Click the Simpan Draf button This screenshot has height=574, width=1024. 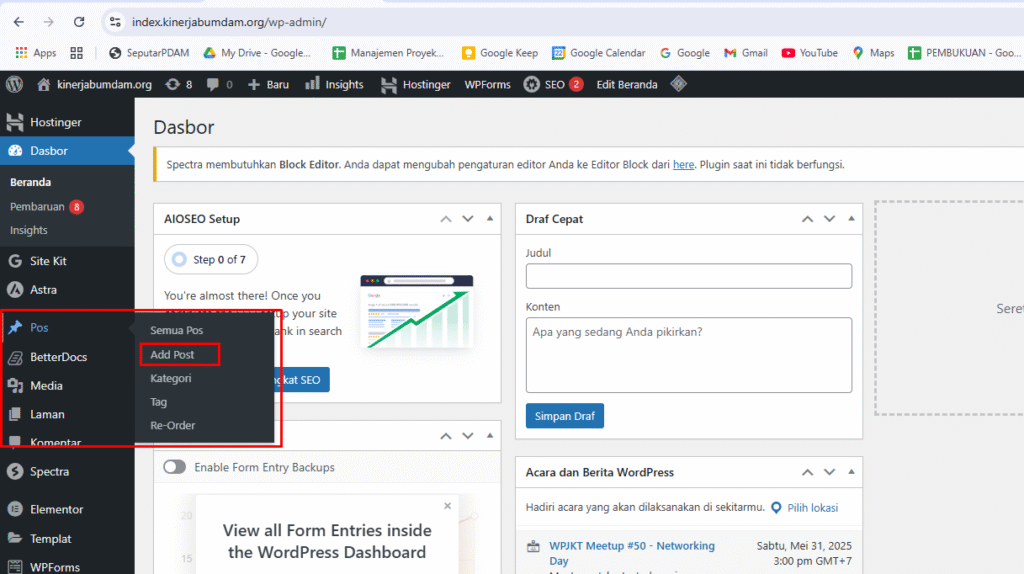click(564, 416)
